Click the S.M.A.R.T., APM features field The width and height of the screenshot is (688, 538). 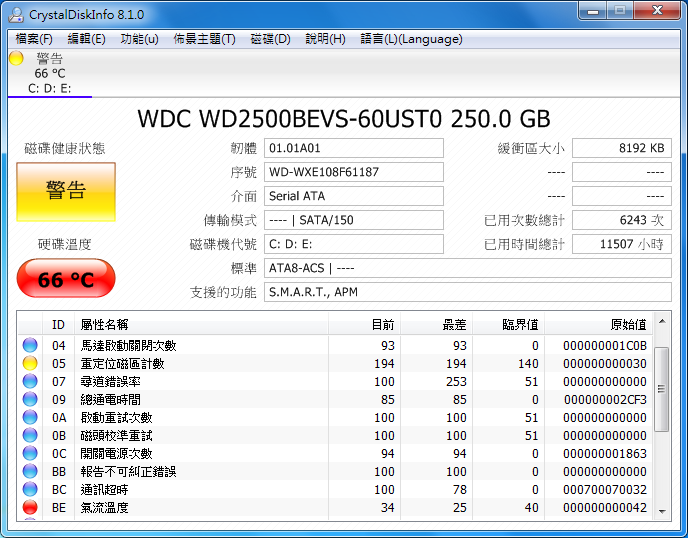[x=468, y=292]
